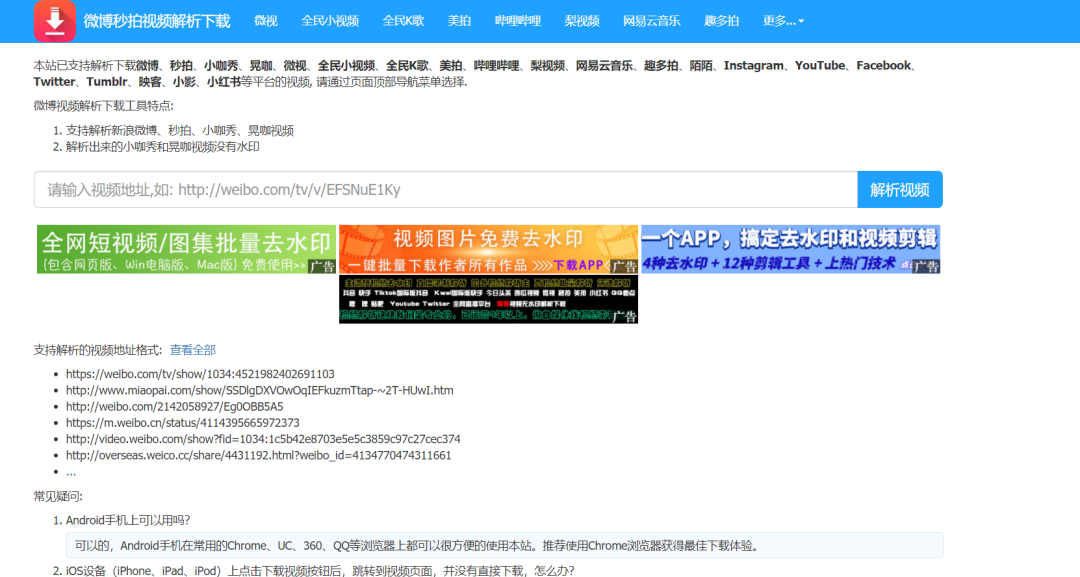Click the 下载APP banner advertisement
The width and height of the screenshot is (1080, 577).
coord(486,248)
